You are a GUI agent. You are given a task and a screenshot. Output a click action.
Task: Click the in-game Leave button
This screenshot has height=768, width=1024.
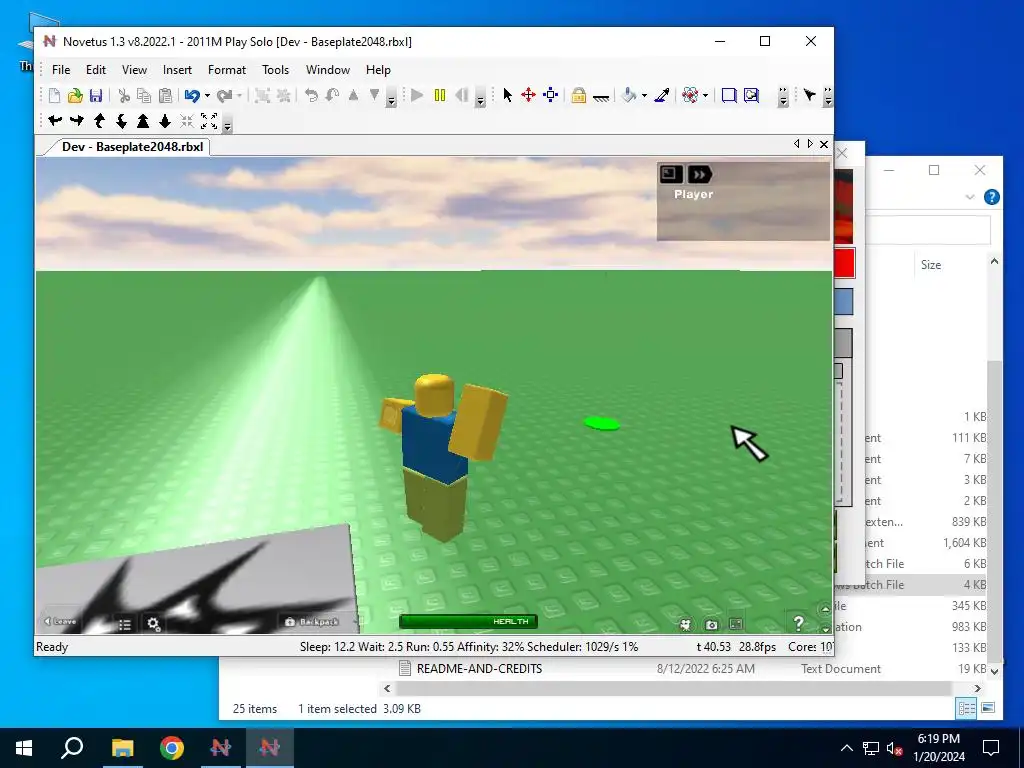coord(60,621)
